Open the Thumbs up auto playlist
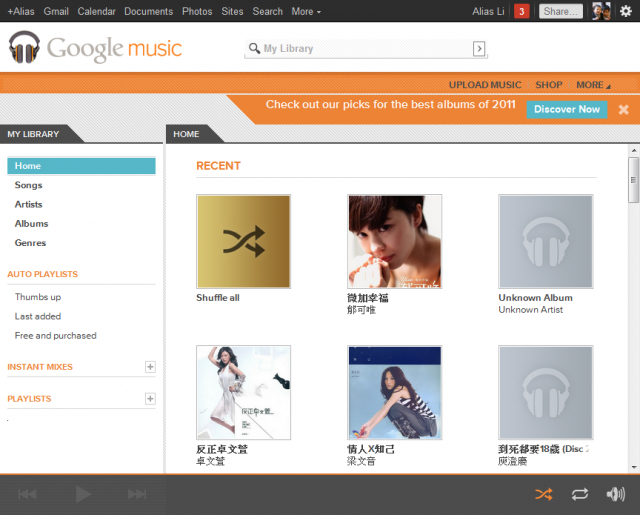Screen dimensions: 640x515 pyautogui.click(x=38, y=297)
